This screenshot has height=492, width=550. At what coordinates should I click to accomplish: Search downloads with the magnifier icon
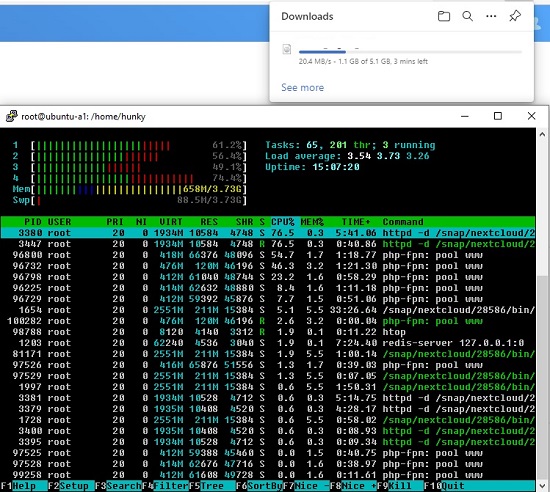click(x=467, y=16)
